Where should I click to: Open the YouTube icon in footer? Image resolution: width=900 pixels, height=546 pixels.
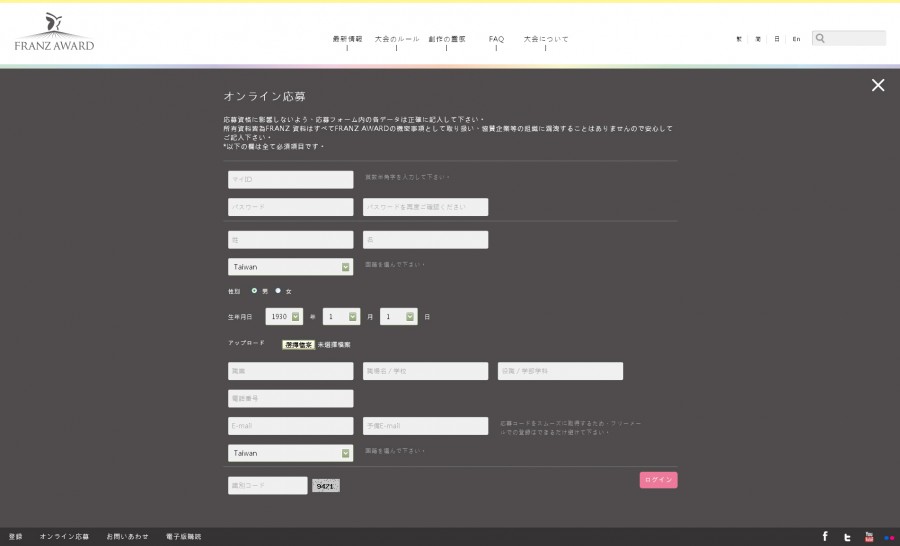(869, 537)
